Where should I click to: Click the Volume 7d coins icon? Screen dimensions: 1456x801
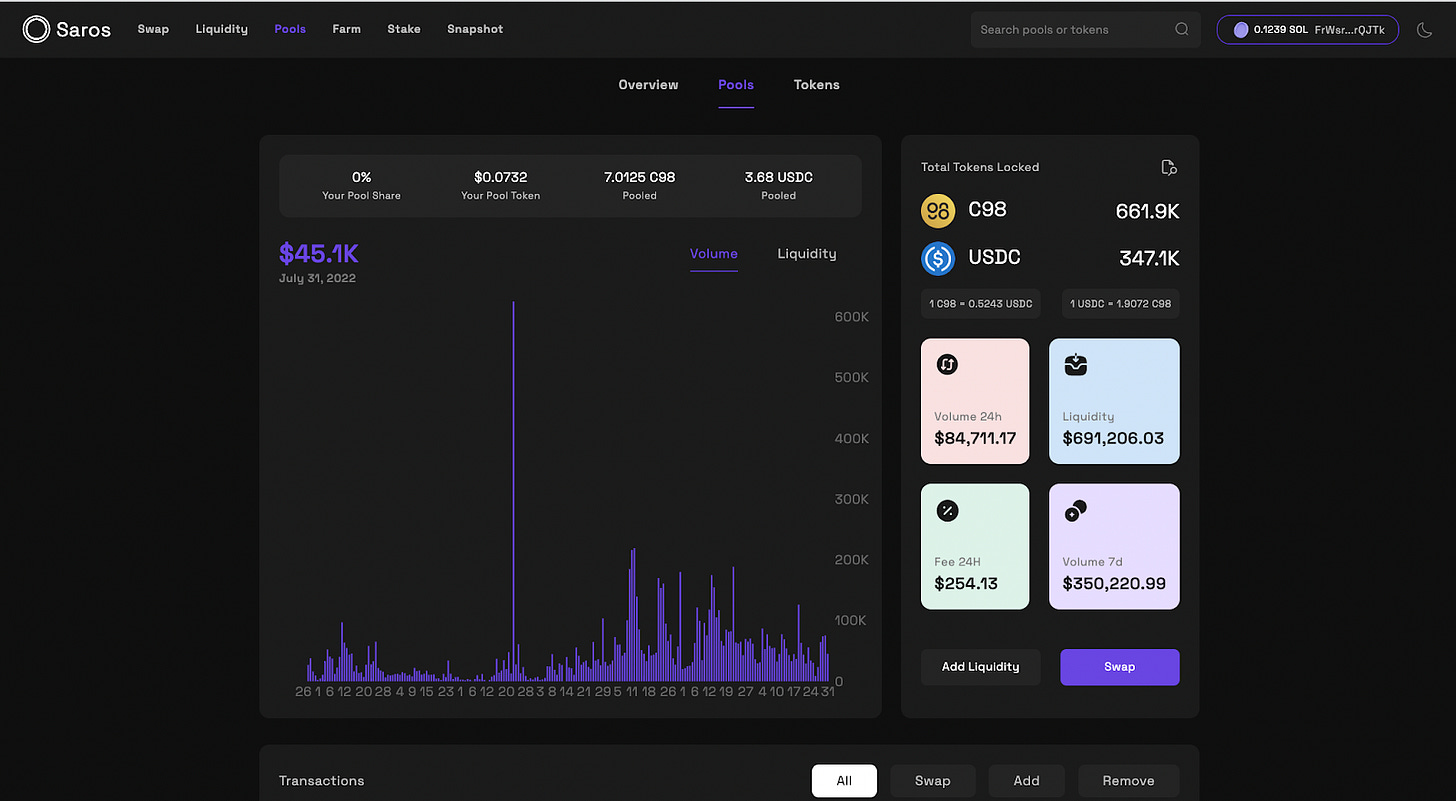[x=1076, y=511]
